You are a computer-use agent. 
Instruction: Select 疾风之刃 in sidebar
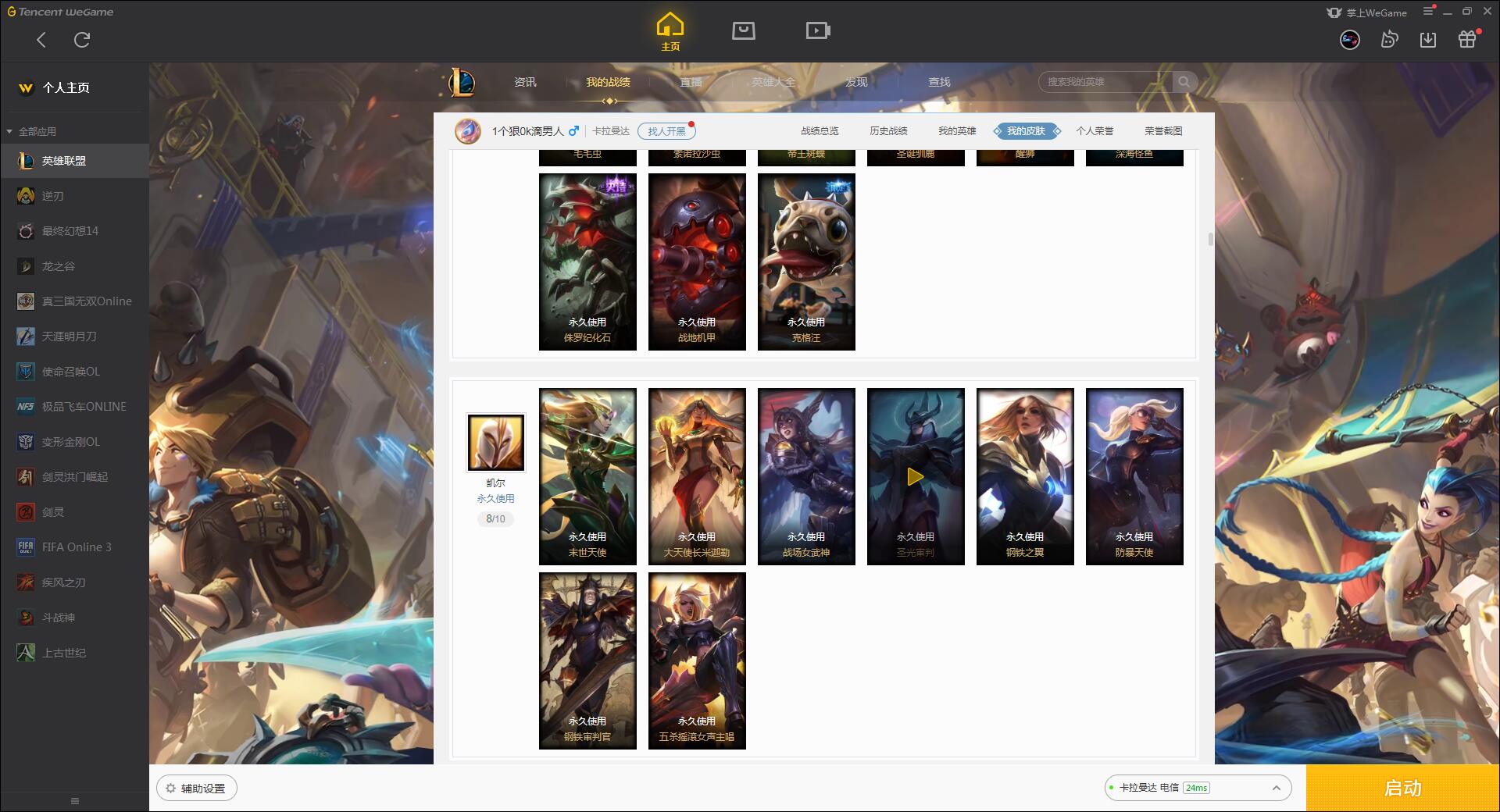[74, 582]
